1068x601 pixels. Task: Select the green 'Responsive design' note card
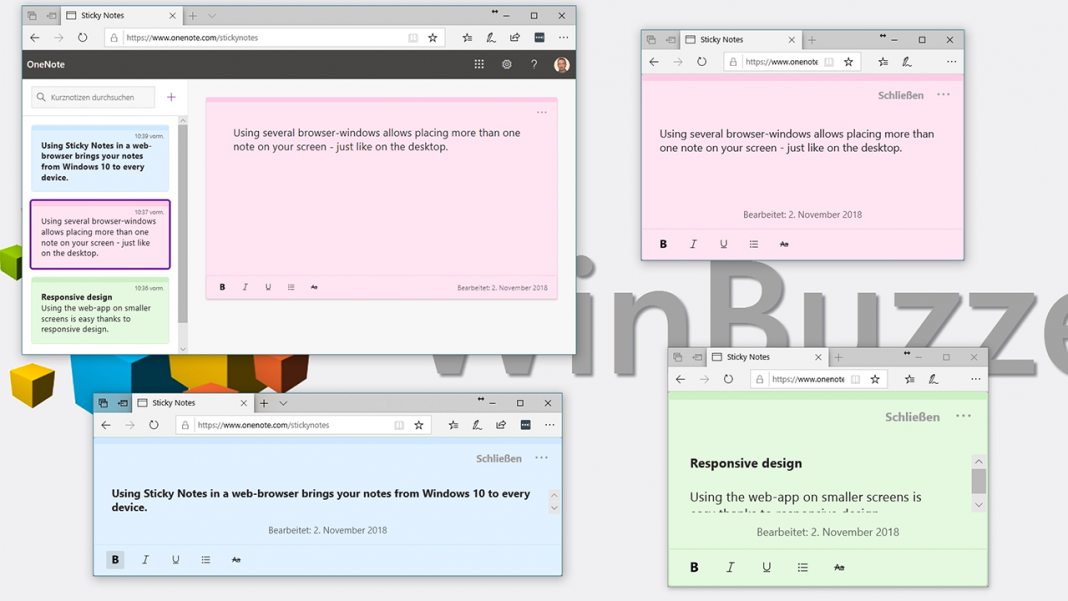[100, 310]
